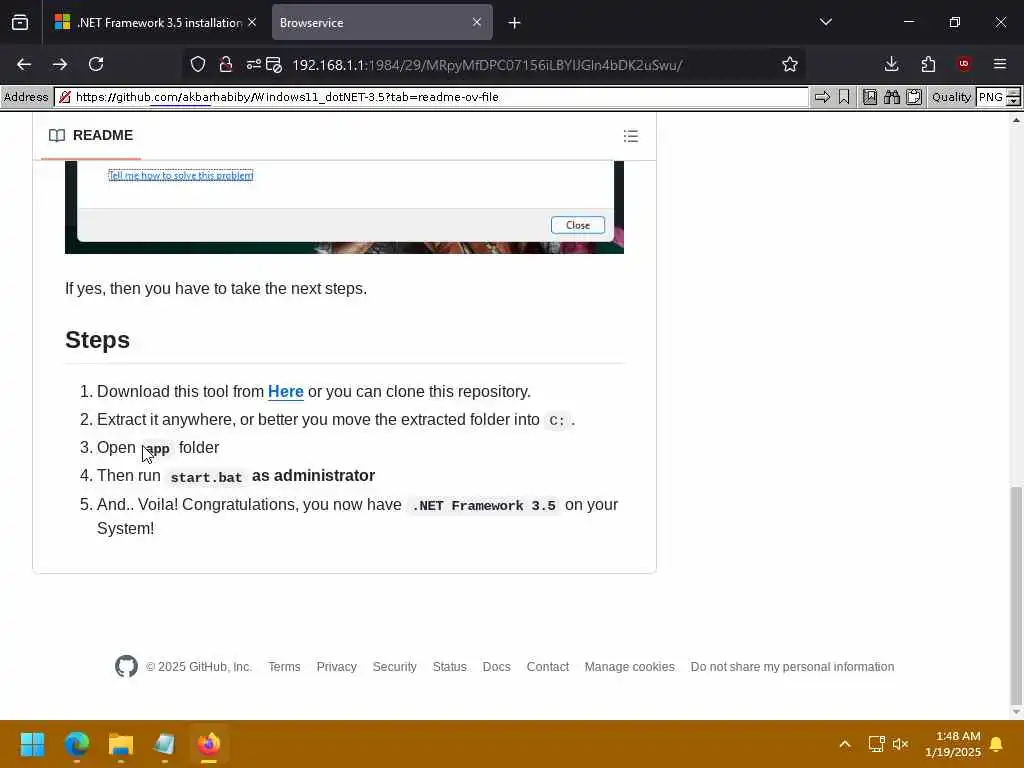Open the Privacy footer link
Image resolution: width=1024 pixels, height=768 pixels.
tap(336, 667)
